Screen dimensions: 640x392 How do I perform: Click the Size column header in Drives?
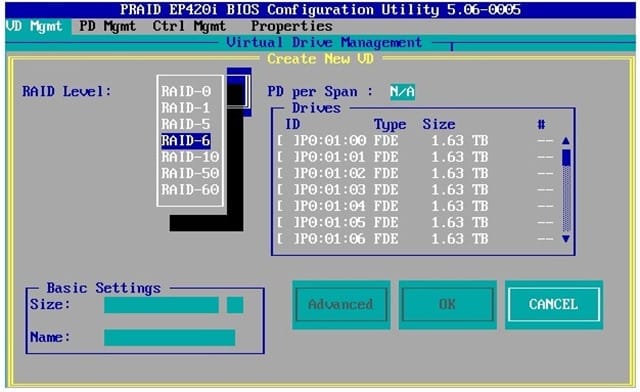(x=439, y=124)
